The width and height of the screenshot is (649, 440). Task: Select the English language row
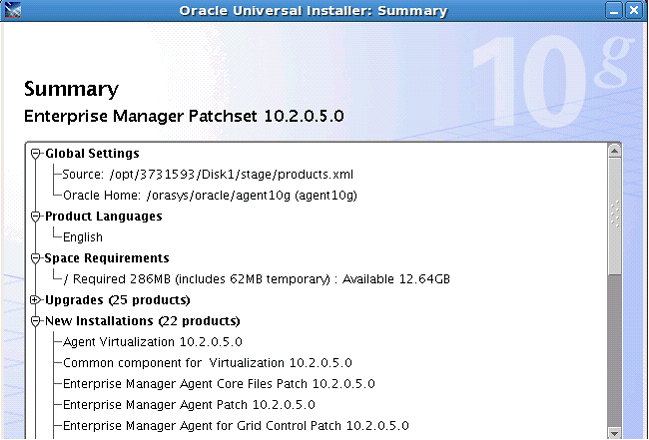(83, 237)
